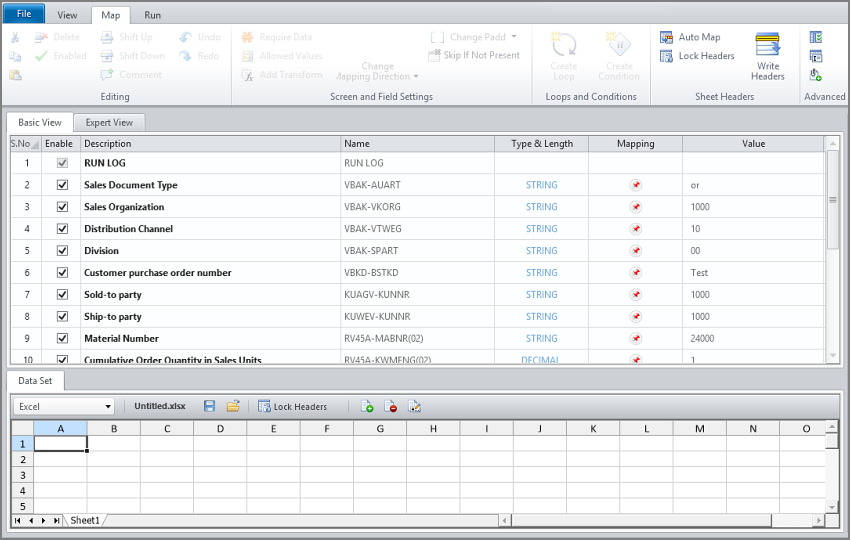Save the Untitled.xlsx data set file

[209, 407]
